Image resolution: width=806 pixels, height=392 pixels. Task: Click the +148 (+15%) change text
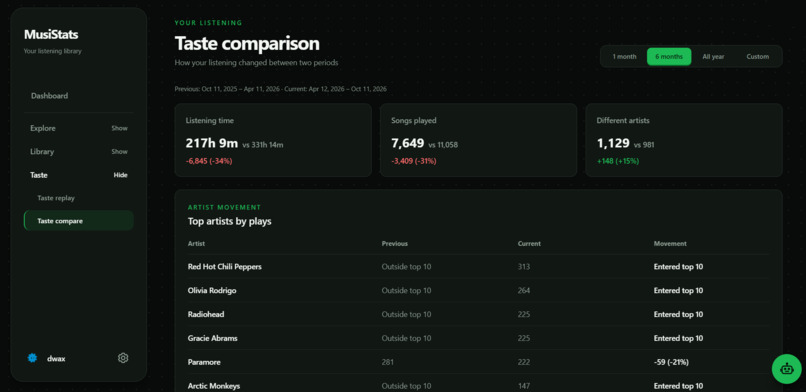(x=617, y=161)
